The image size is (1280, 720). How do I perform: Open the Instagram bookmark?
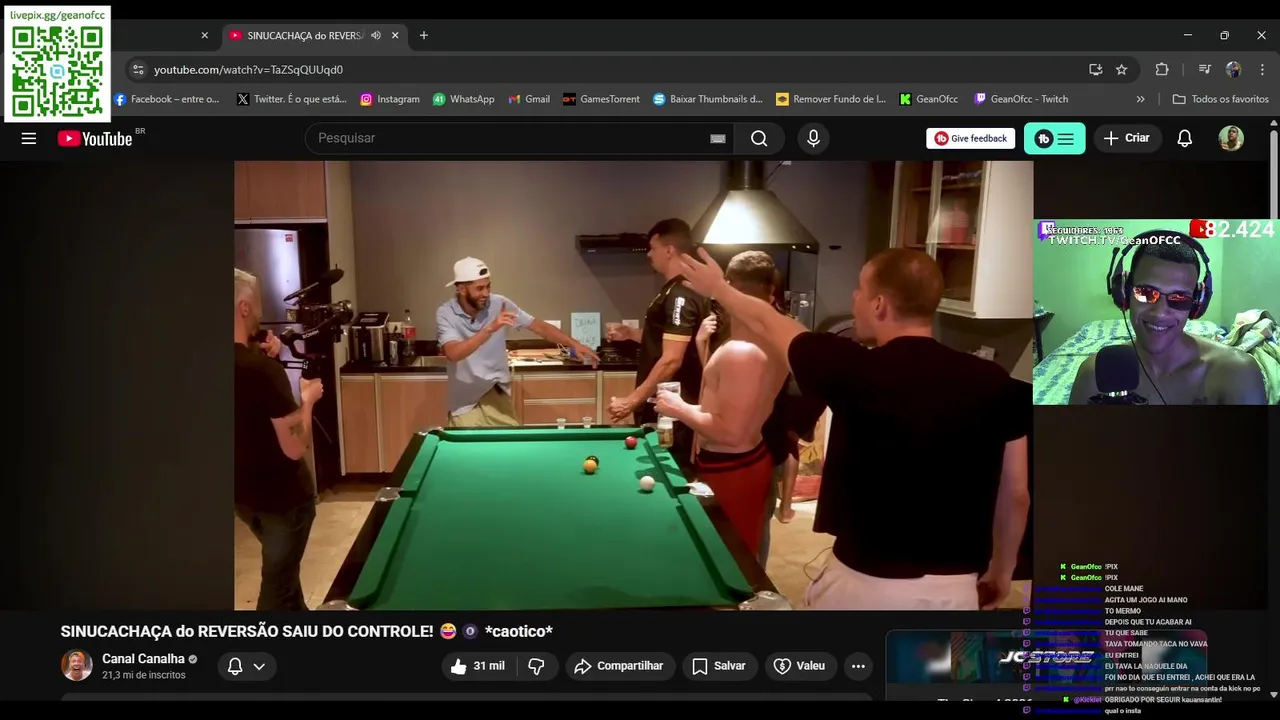point(390,99)
